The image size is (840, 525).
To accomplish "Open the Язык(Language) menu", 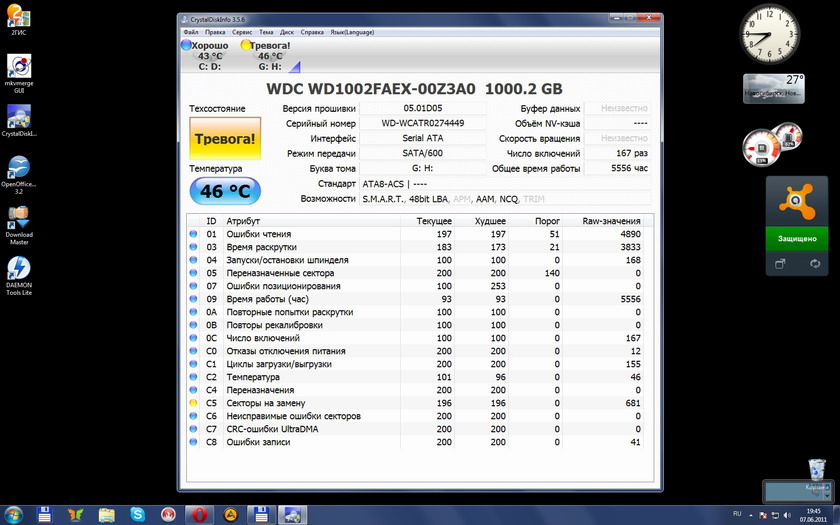I will pyautogui.click(x=352, y=32).
